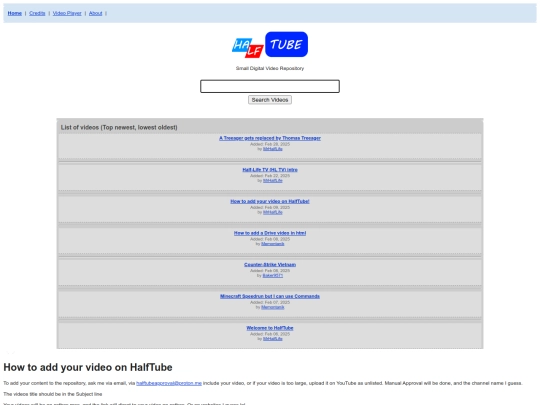540x405 pixels.
Task: Click the author link under the Thomas Treeager video
Action: 272,149
